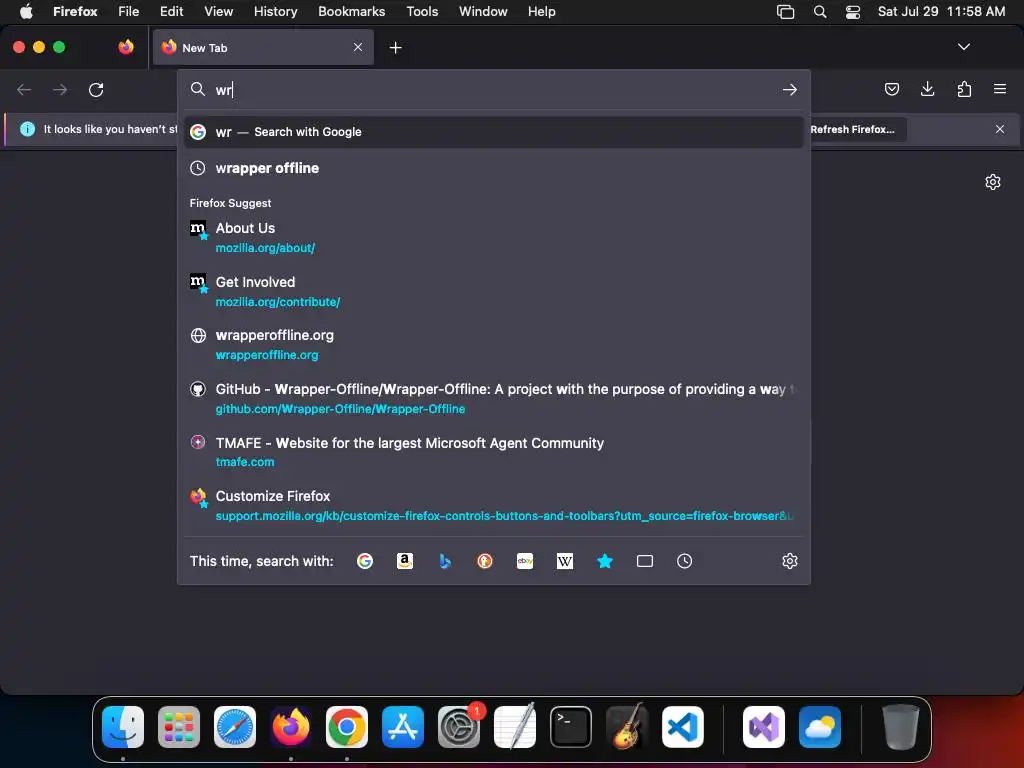The width and height of the screenshot is (1024, 768).
Task: Search open tabs with the tab icon
Action: (x=645, y=561)
